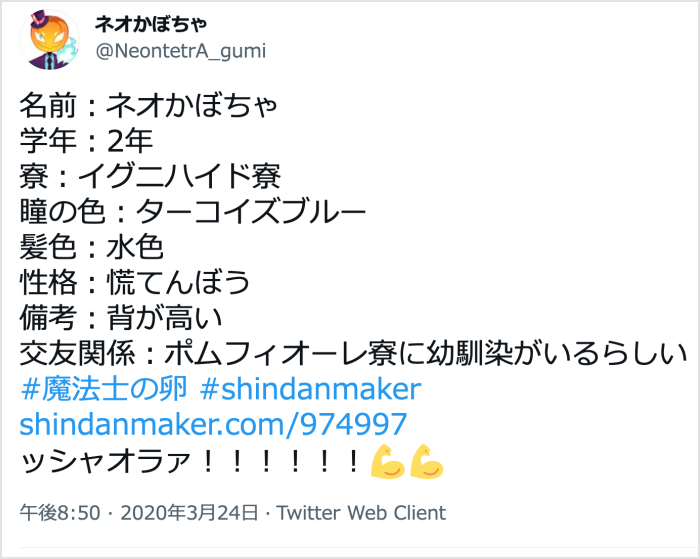This screenshot has width=700, height=559.
Task: Click the 性格:慌てんぼう text line
Action: pyautogui.click(x=134, y=282)
